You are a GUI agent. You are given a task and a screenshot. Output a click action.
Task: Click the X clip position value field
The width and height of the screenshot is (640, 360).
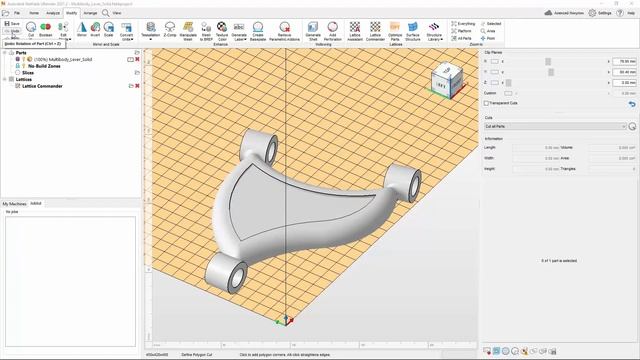click(624, 61)
